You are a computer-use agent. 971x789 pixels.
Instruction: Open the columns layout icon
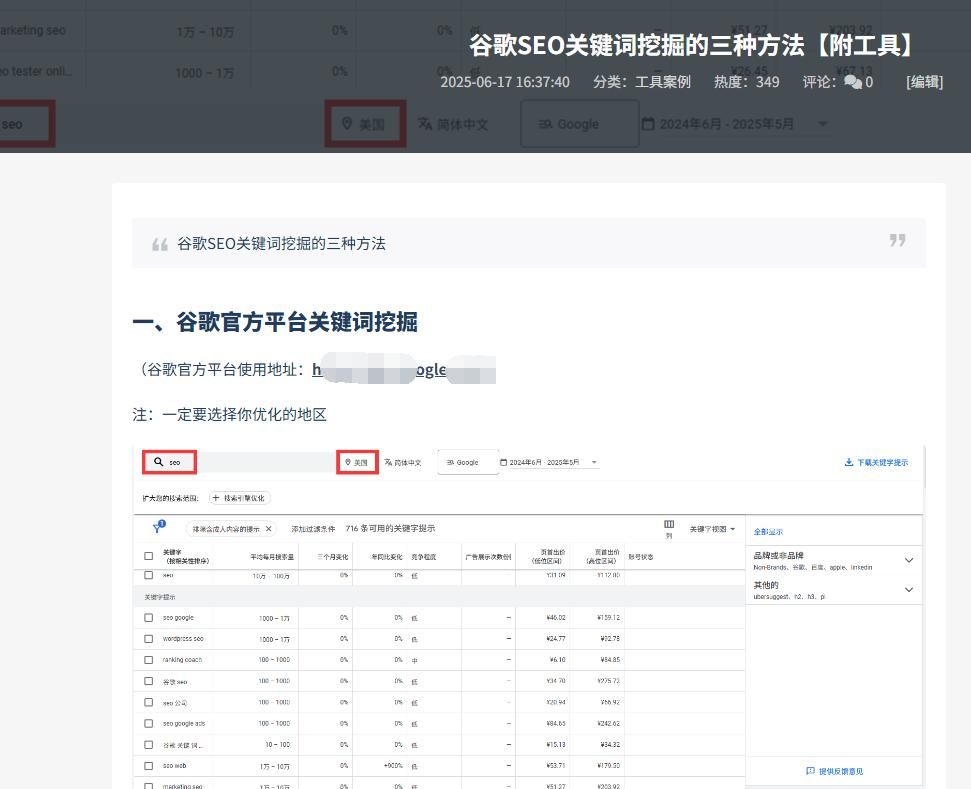click(x=669, y=525)
